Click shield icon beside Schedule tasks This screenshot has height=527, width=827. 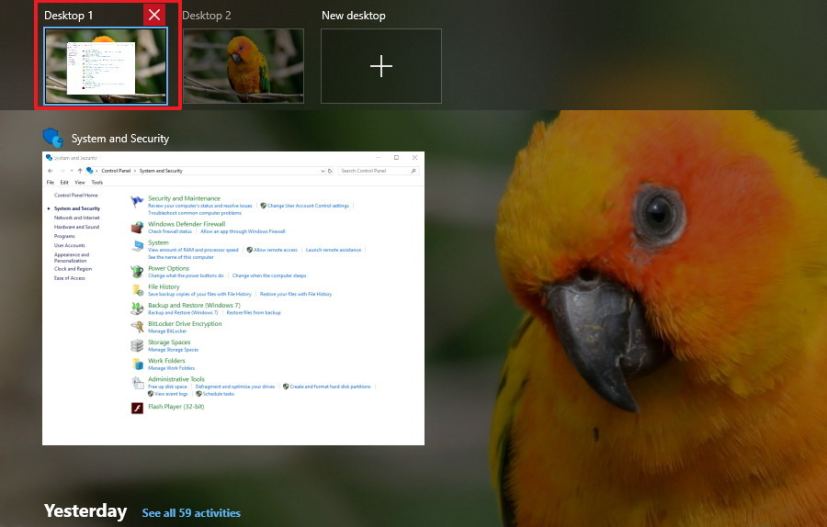[199, 394]
